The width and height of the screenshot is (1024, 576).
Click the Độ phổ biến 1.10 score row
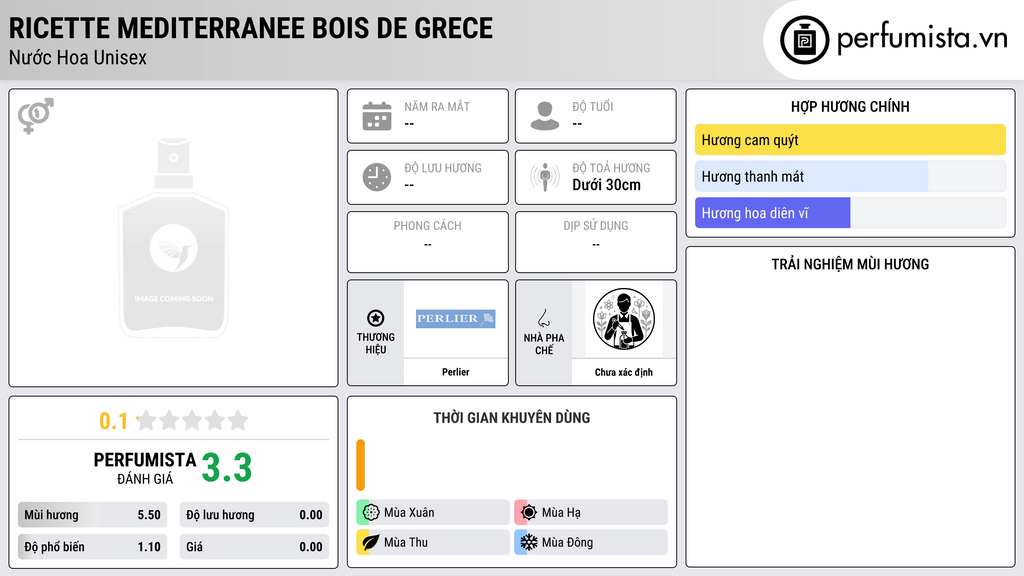tap(92, 547)
